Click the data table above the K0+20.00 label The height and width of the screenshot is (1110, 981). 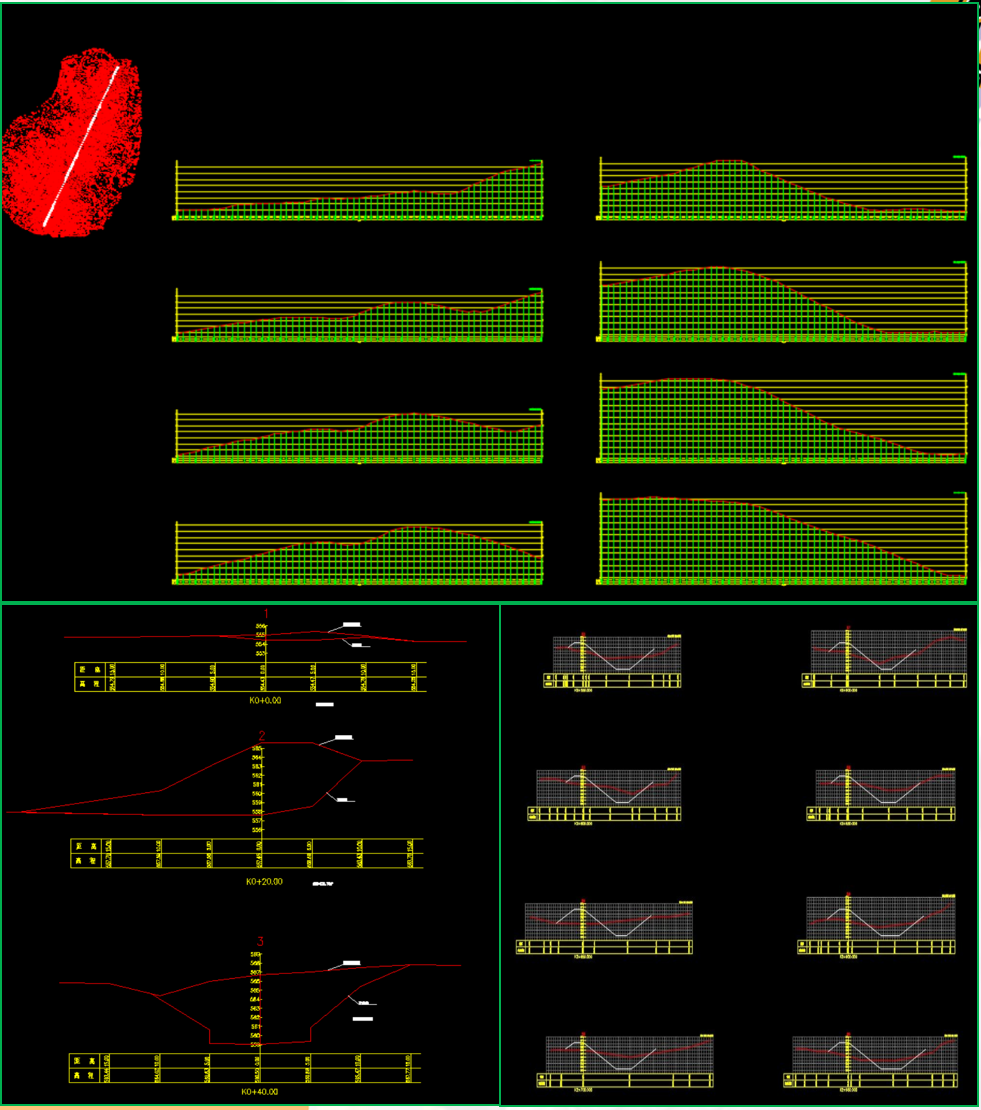247,853
